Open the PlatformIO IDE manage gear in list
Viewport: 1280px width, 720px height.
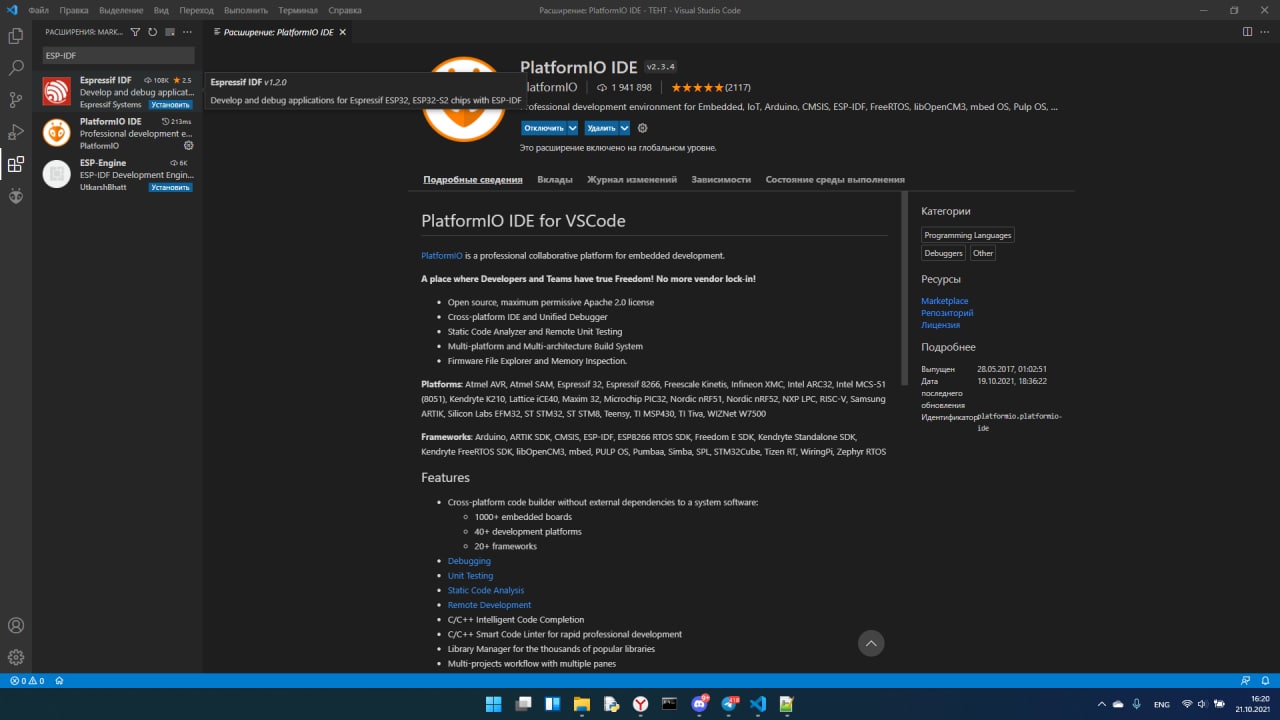tap(188, 146)
